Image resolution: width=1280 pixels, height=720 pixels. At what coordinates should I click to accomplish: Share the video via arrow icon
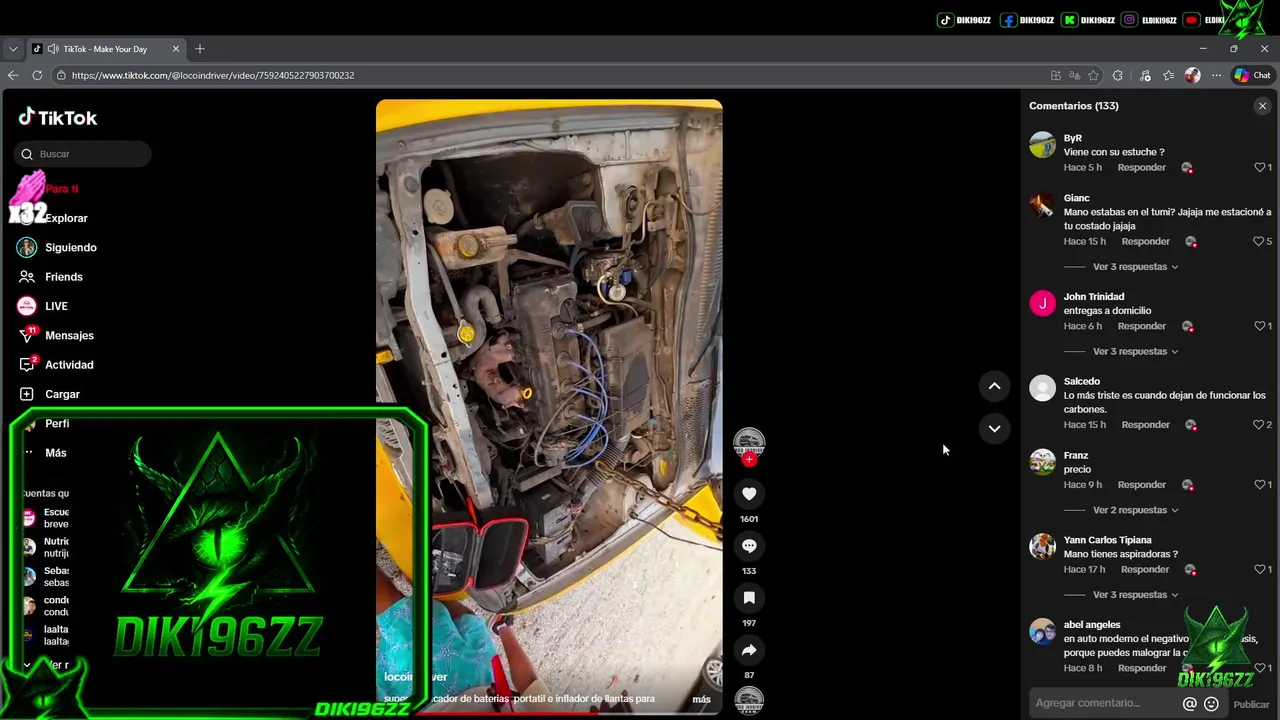[749, 650]
